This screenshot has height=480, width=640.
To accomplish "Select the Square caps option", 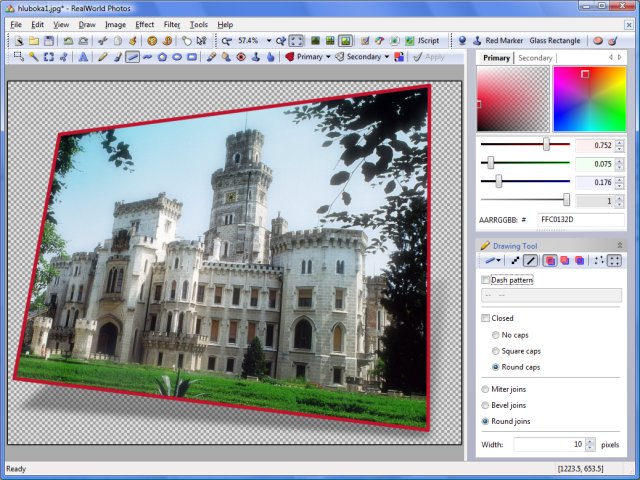I will [496, 351].
